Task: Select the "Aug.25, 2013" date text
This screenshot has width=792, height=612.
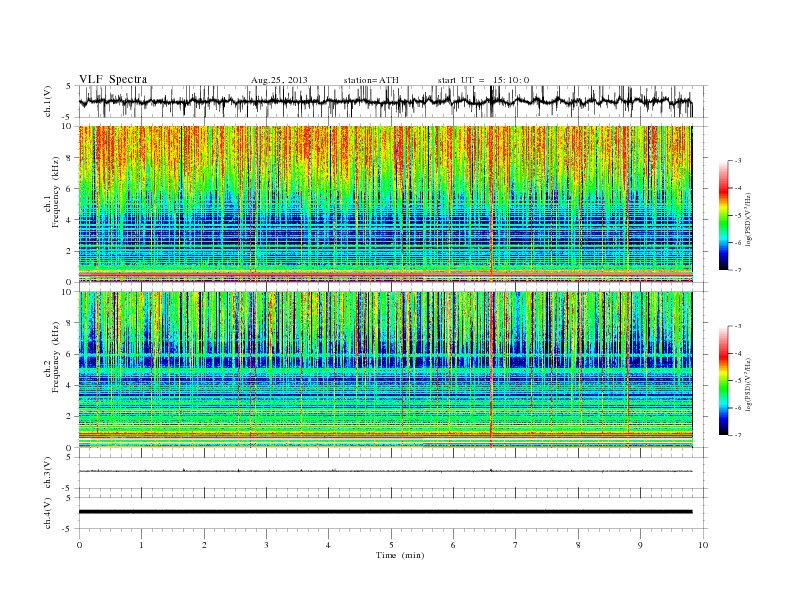Action: (279, 80)
